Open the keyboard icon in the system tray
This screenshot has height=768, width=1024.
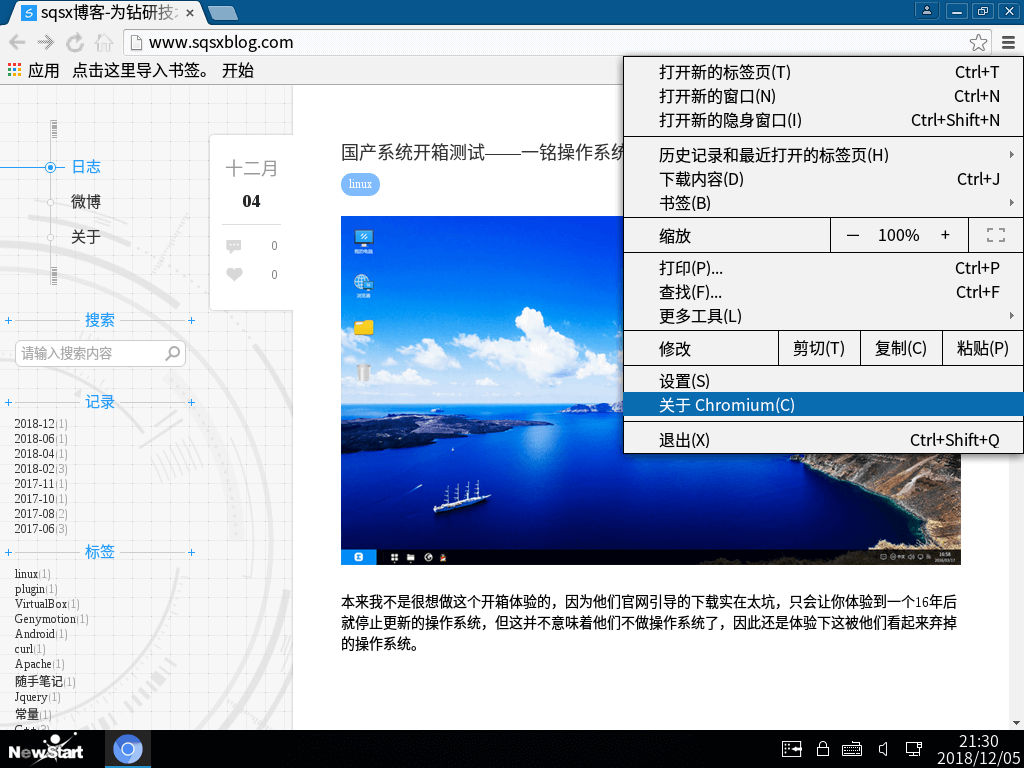(x=852, y=749)
